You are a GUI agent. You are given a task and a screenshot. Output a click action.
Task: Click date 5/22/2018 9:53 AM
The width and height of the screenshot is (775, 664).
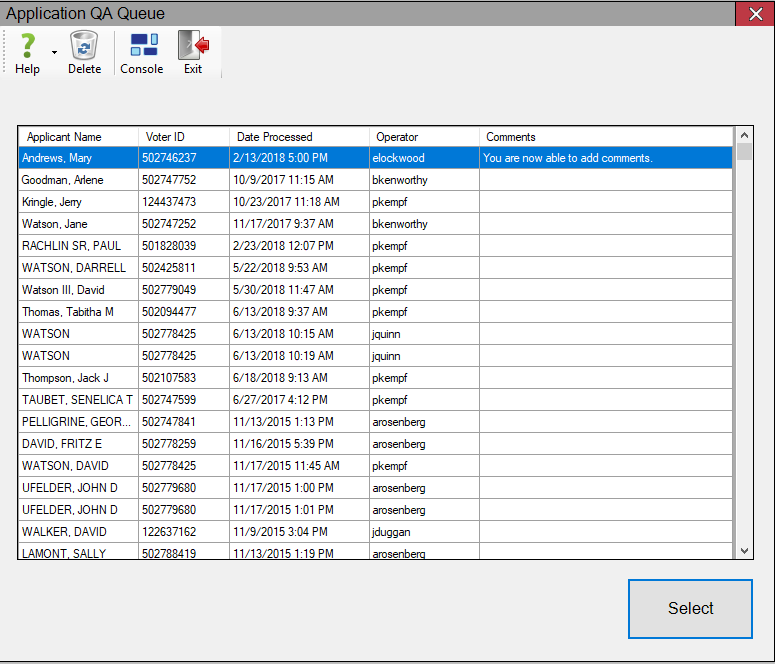[280, 268]
